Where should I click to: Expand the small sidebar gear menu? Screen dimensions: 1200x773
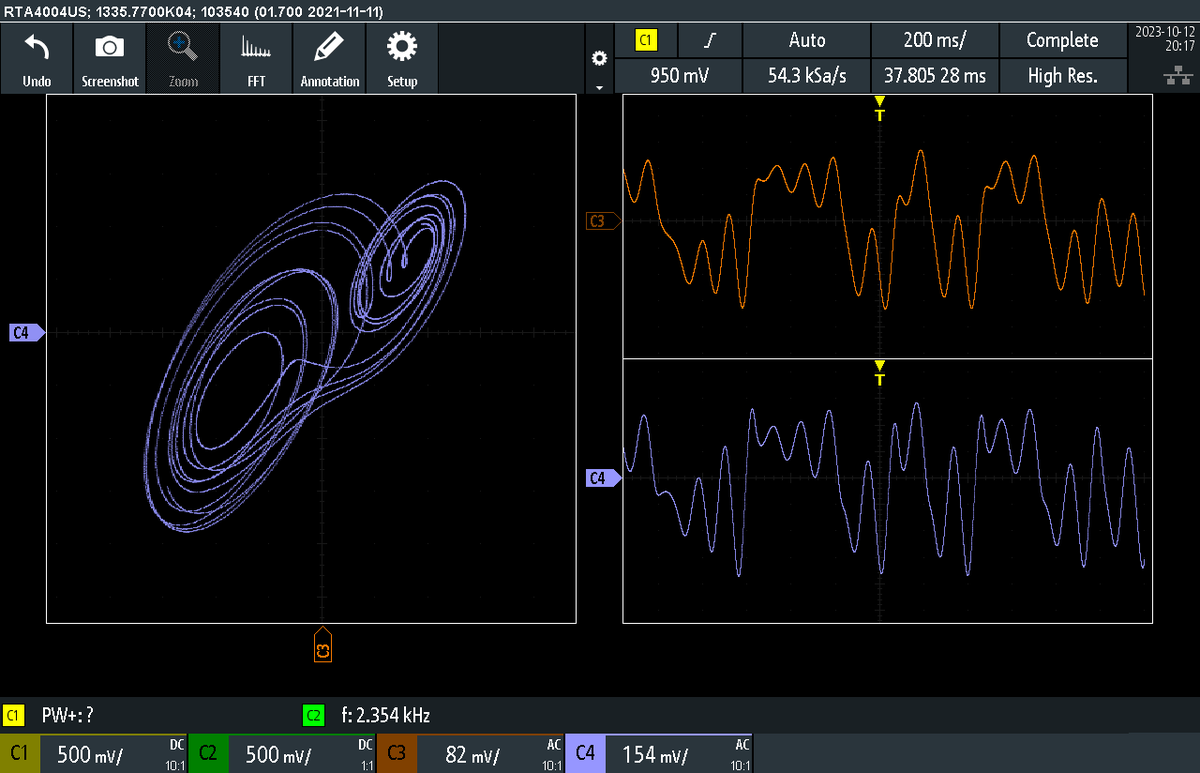coord(598,58)
